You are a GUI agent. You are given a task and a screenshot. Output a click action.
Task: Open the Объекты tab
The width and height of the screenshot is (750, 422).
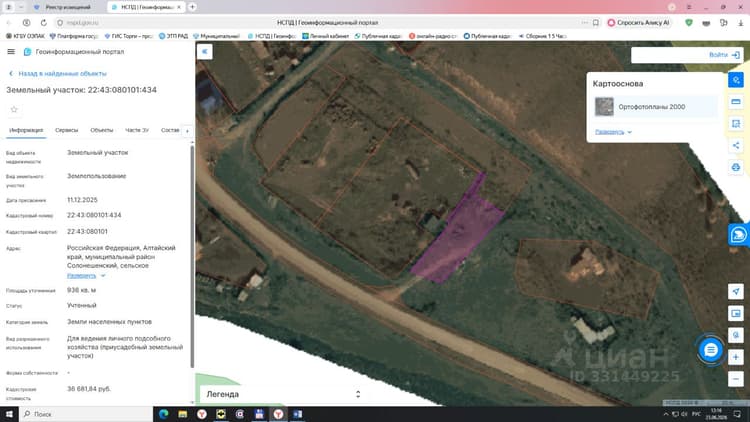[101, 130]
